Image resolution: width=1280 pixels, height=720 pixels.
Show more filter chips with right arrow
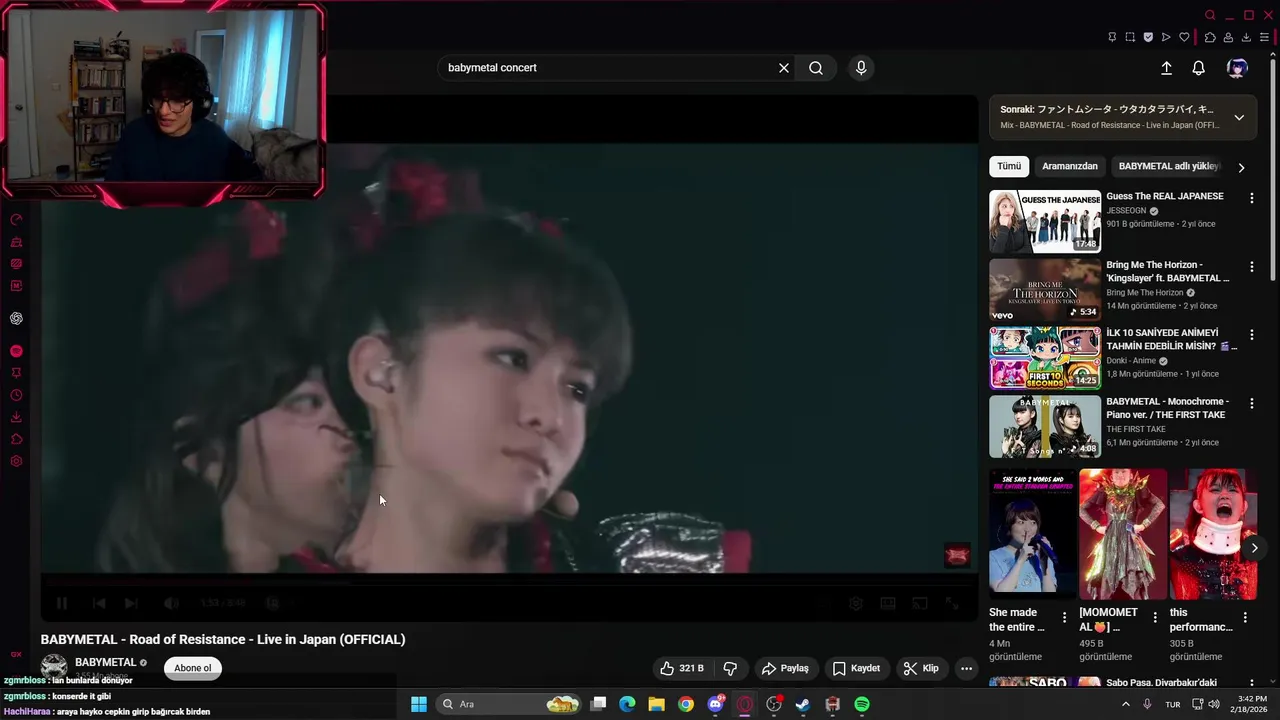[1241, 167]
